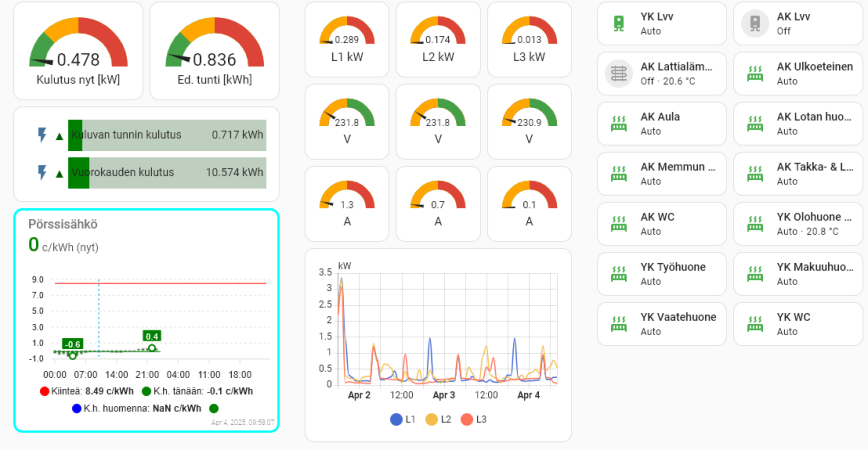Click lightning icon beside Vuorokauden kulutus
The height and width of the screenshot is (450, 868).
[42, 172]
